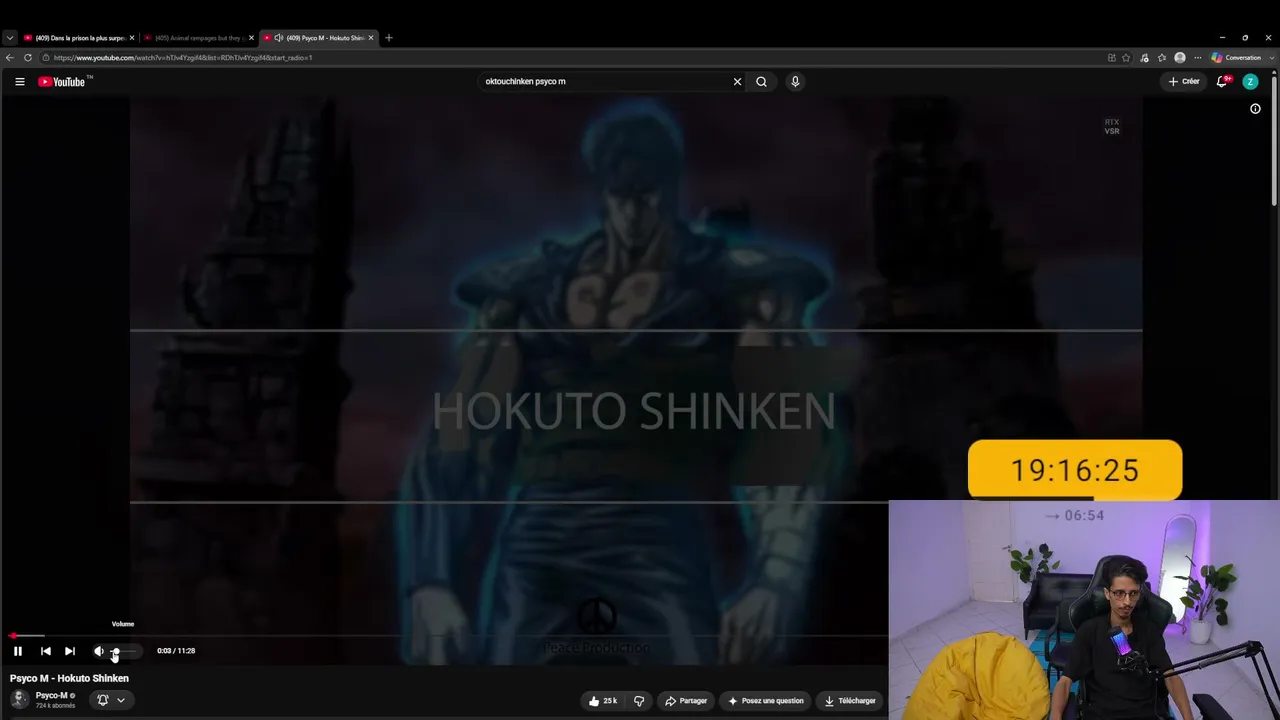Like the video with 25 k likes

pos(603,701)
